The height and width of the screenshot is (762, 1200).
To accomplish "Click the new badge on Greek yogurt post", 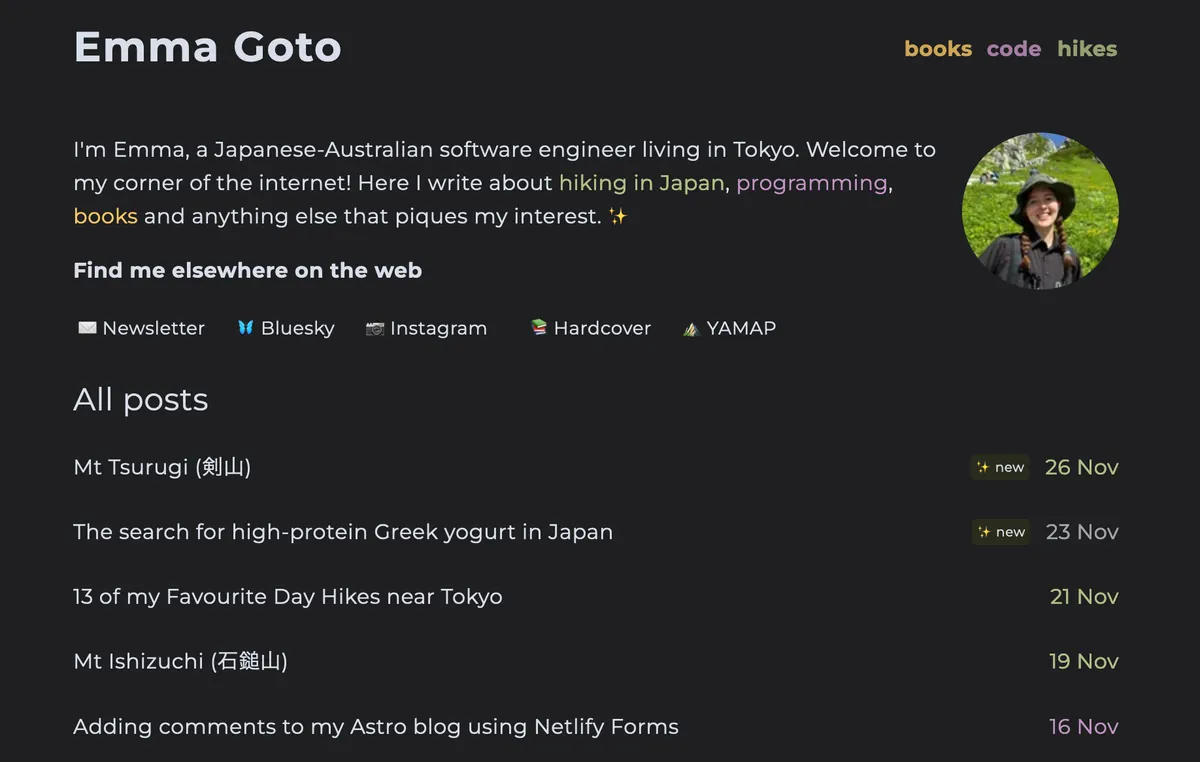I will tap(1000, 532).
